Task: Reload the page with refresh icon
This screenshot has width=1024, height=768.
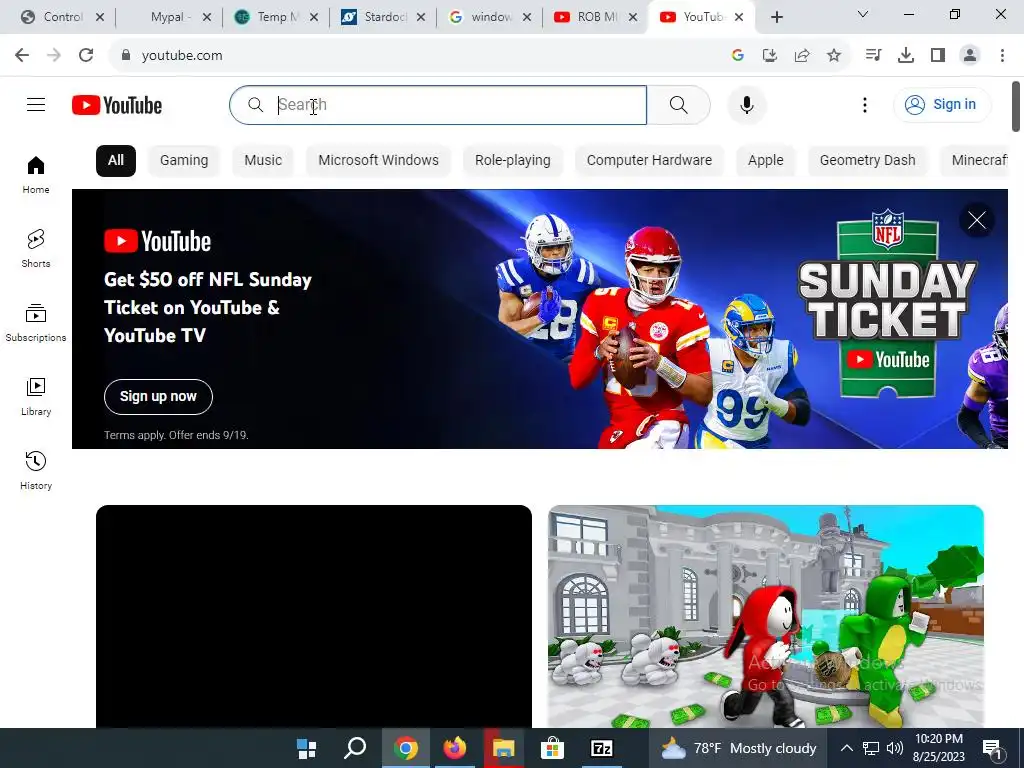Action: pos(86,56)
